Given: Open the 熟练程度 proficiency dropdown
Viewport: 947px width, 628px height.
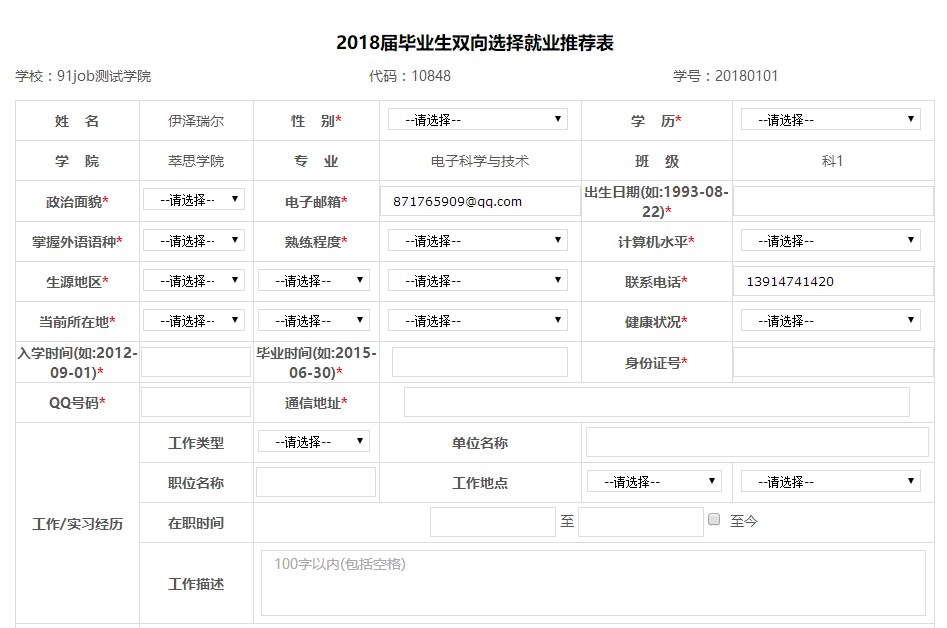Looking at the screenshot, I should [477, 241].
